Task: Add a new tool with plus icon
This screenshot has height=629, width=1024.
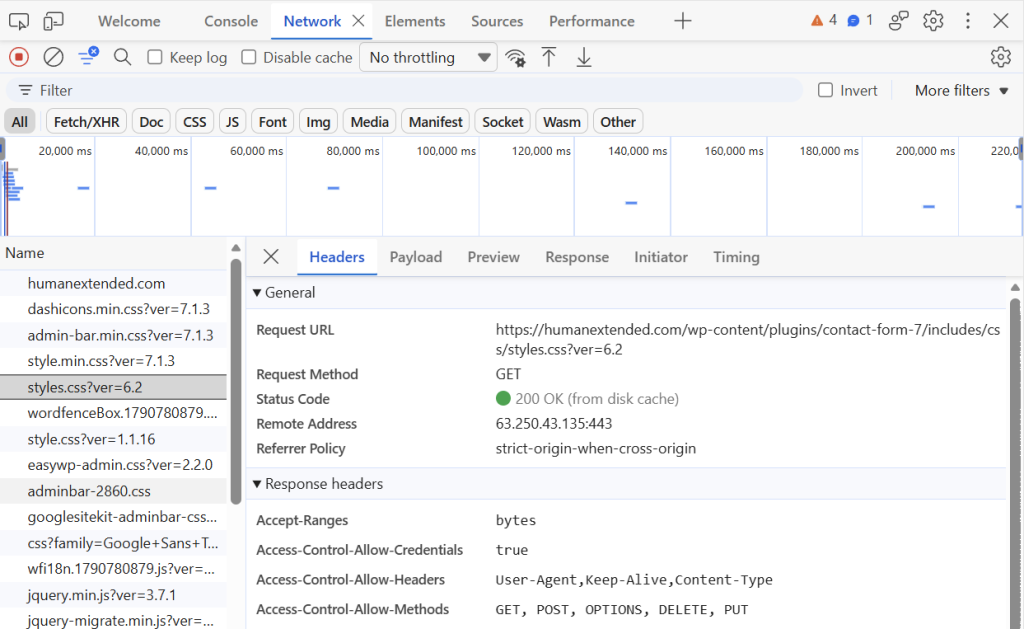Action: tap(682, 21)
